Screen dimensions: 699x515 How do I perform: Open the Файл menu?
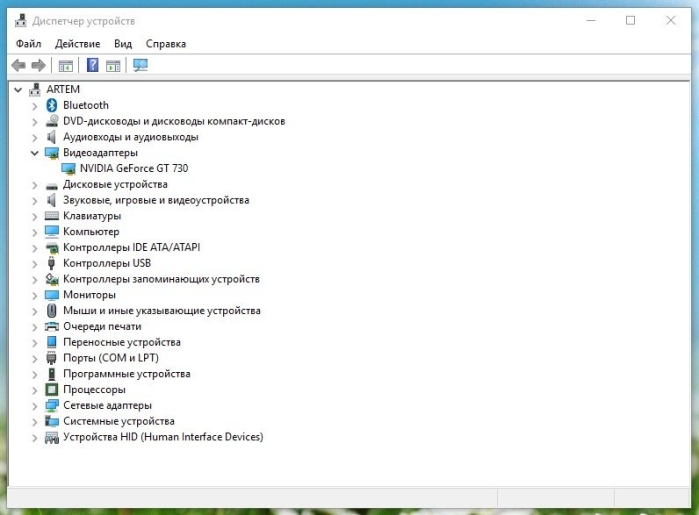click(29, 44)
